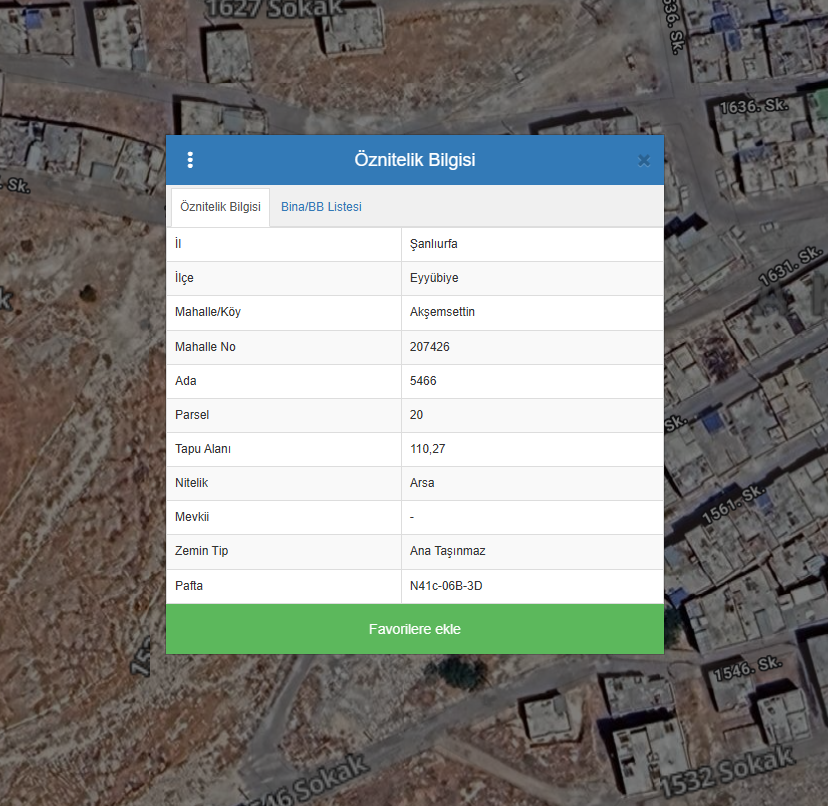Click the Şanlıurfa value in the İl row

coord(433,244)
